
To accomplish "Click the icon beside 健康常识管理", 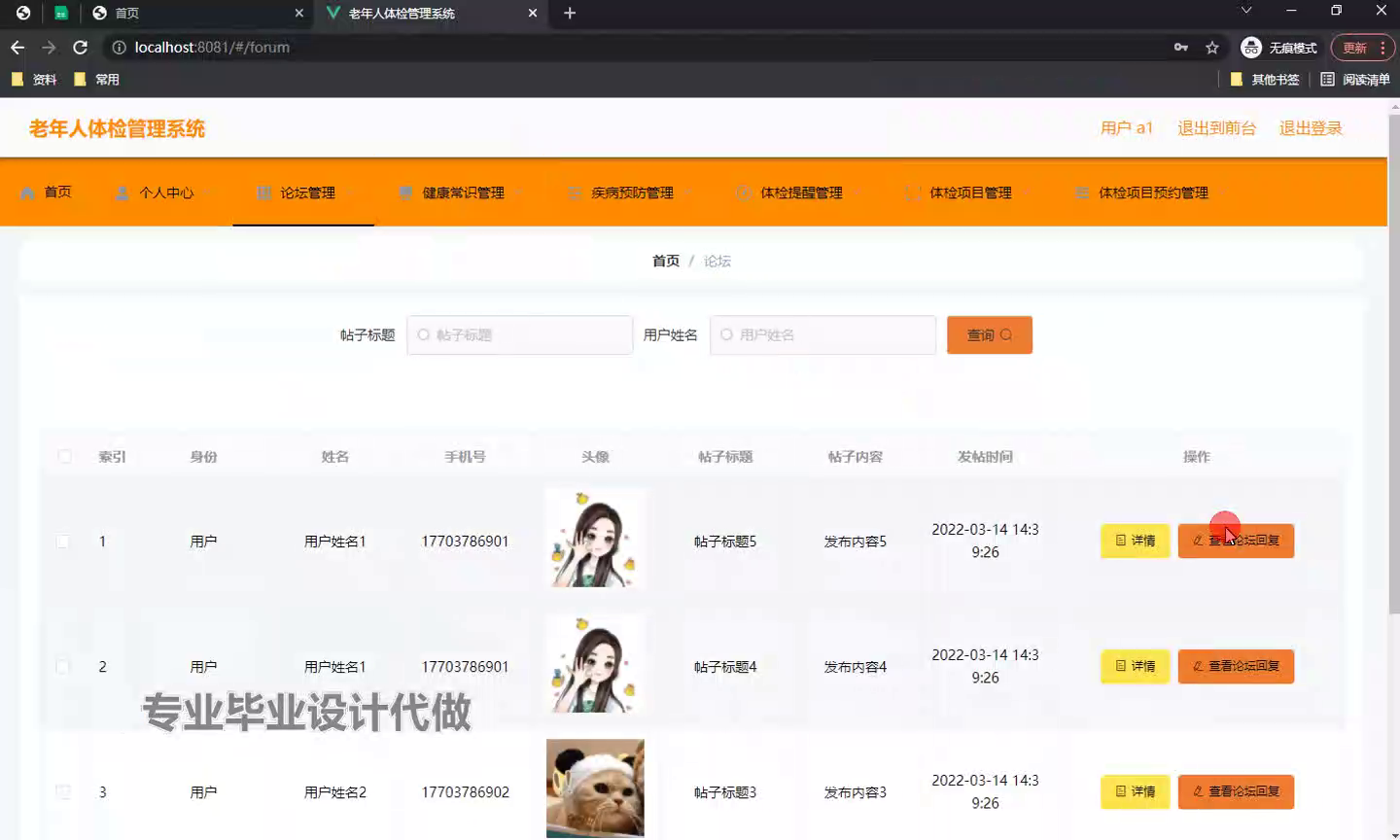I will point(405,192).
